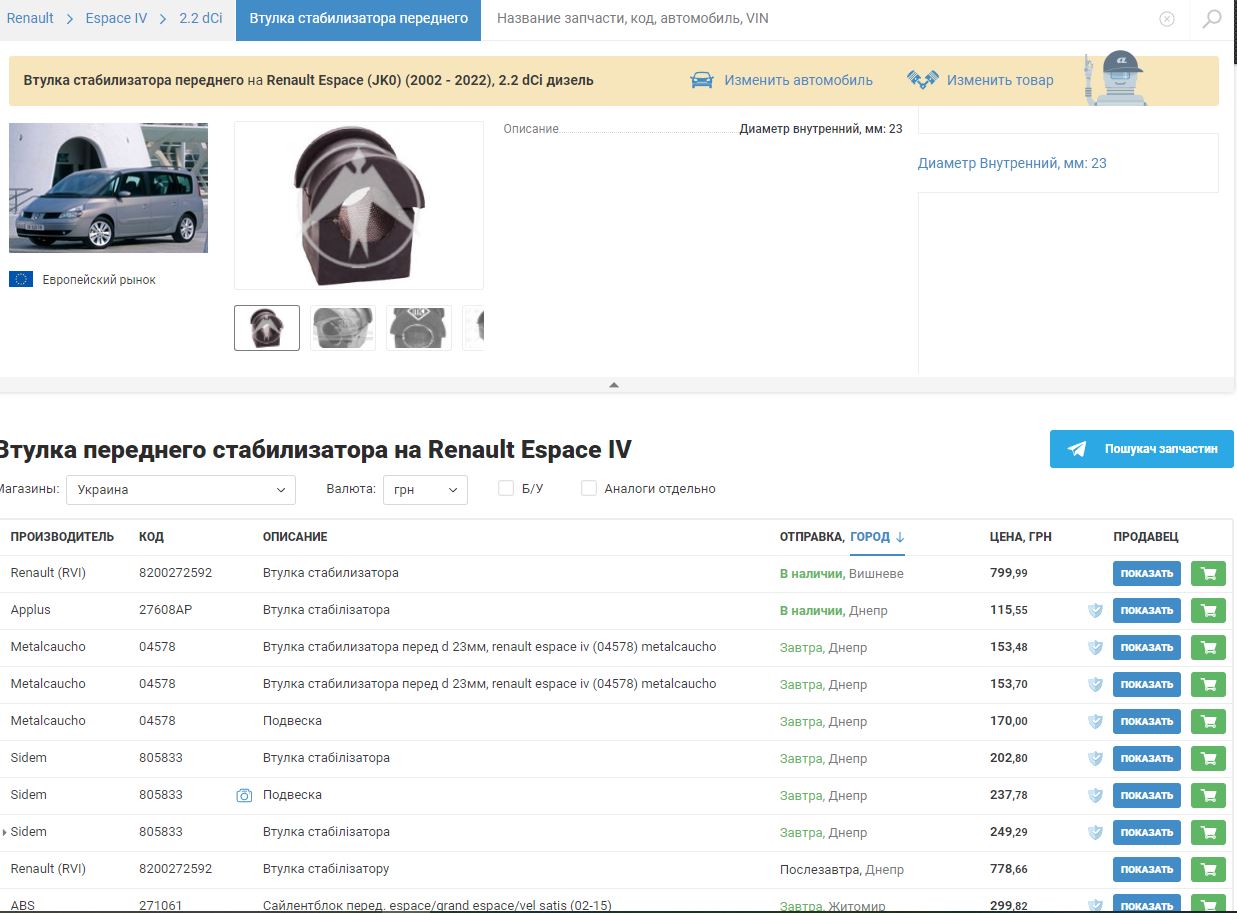Click shield icon on Applus 115,55 row
Image resolution: width=1237 pixels, height=913 pixels.
pyautogui.click(x=1095, y=611)
